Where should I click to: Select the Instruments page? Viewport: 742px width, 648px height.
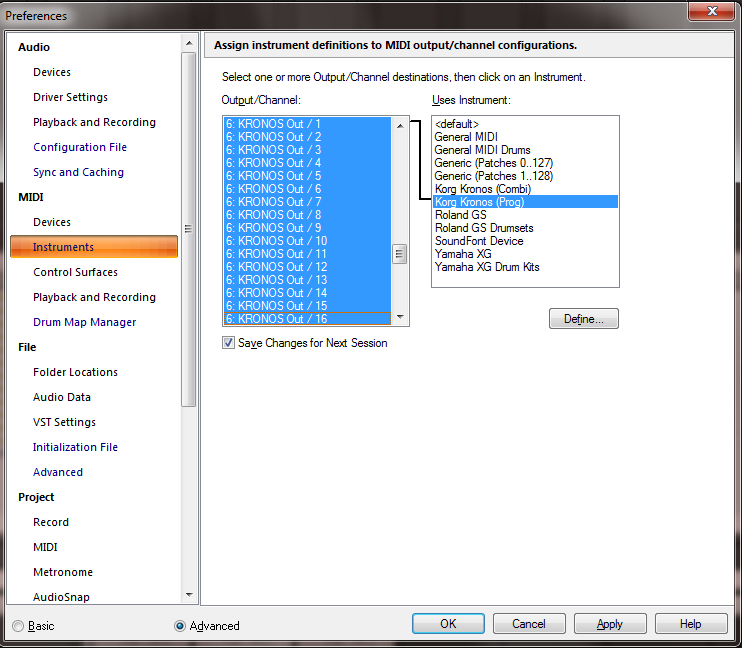(x=94, y=247)
